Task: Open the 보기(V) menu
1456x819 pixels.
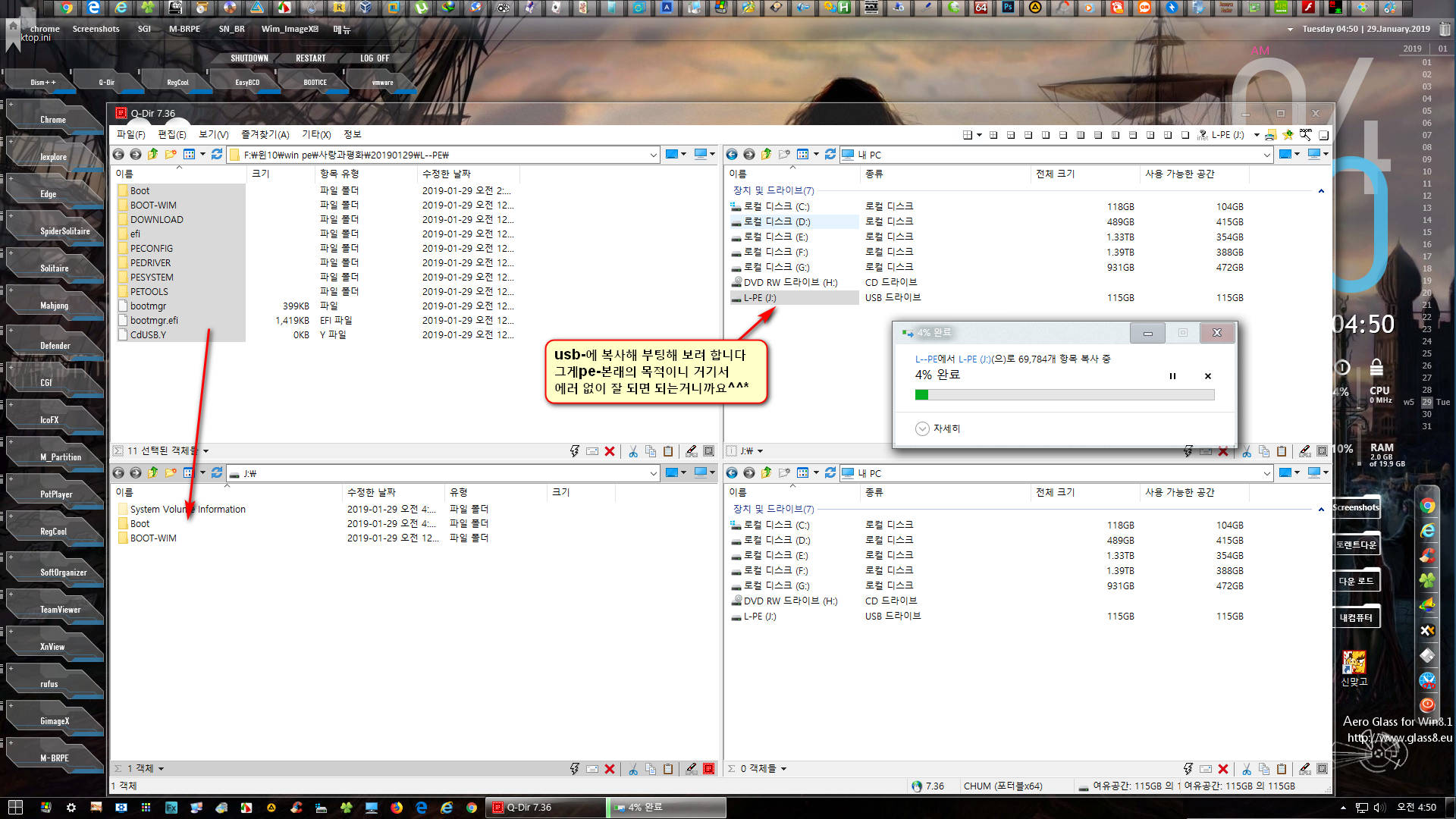Action: pos(214,134)
